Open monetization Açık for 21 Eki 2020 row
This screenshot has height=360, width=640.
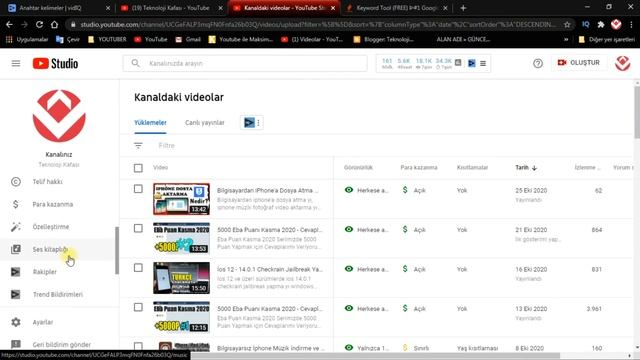[x=420, y=230]
